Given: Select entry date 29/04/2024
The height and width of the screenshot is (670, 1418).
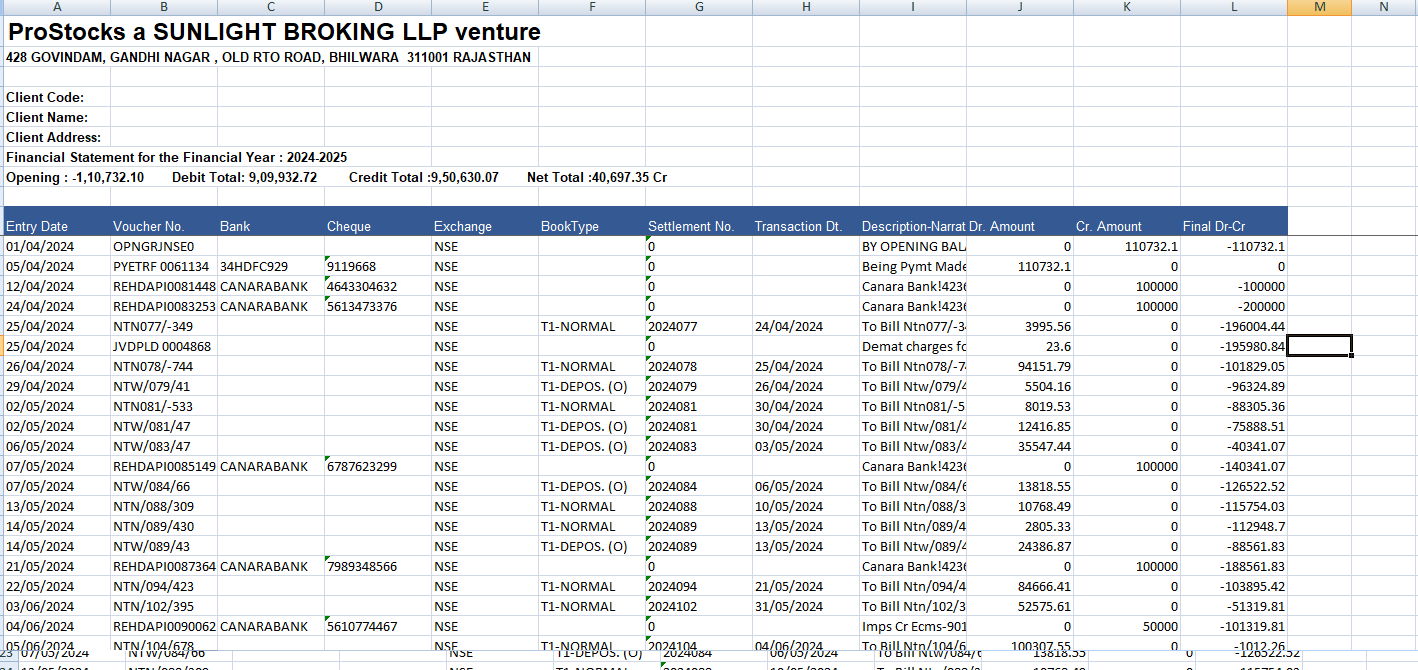Looking at the screenshot, I should click(x=57, y=386).
